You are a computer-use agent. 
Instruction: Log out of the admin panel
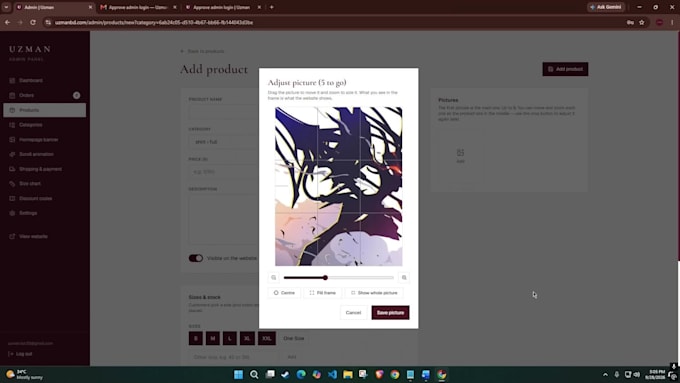[20, 354]
